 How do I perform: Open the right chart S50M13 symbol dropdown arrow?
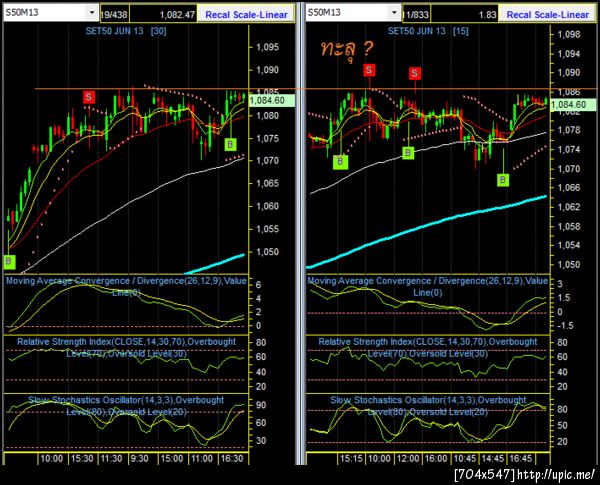tap(394, 13)
